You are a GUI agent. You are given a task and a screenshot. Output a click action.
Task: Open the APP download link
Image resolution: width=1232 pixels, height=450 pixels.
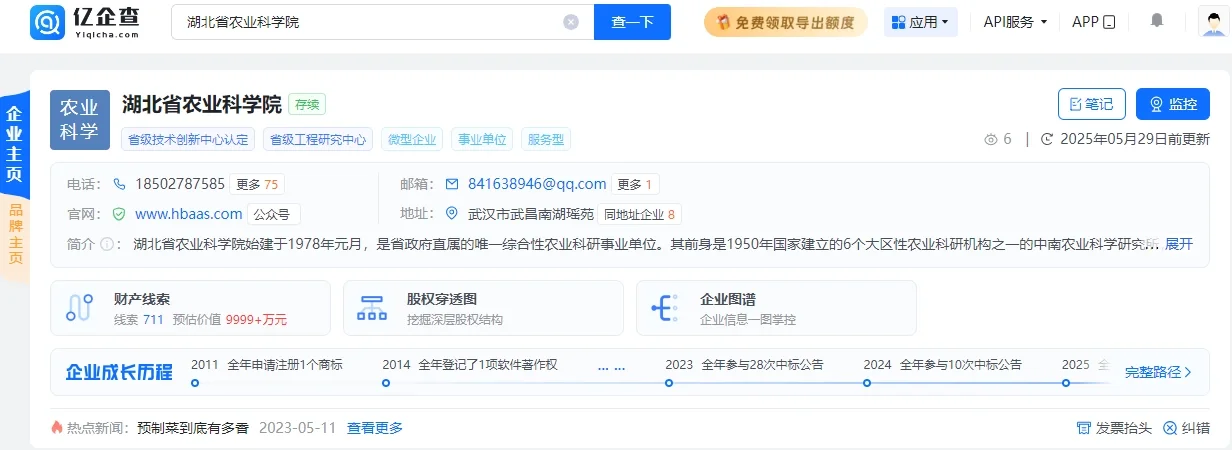point(1093,22)
